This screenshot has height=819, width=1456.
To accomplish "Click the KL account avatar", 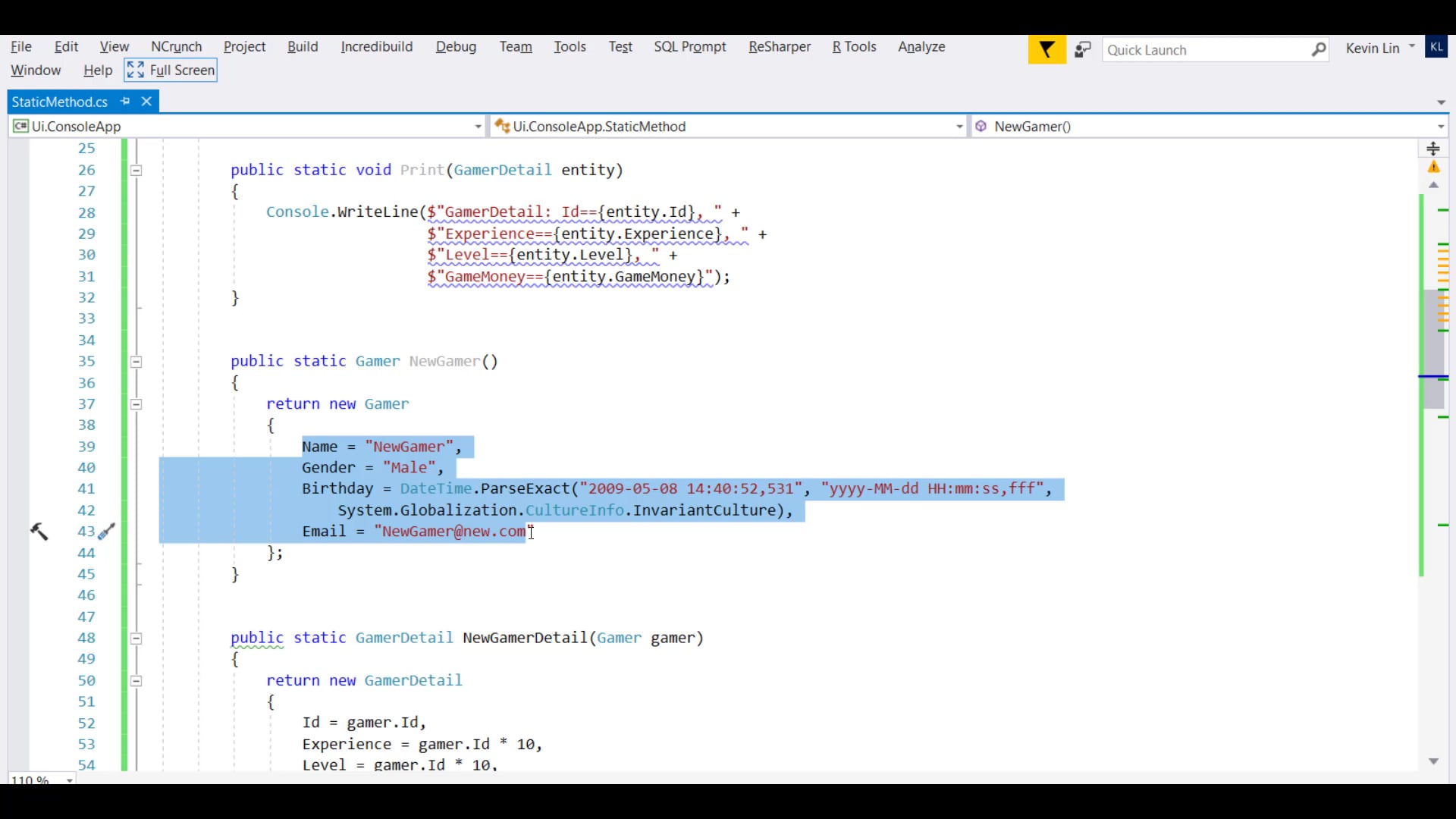I will [x=1436, y=47].
